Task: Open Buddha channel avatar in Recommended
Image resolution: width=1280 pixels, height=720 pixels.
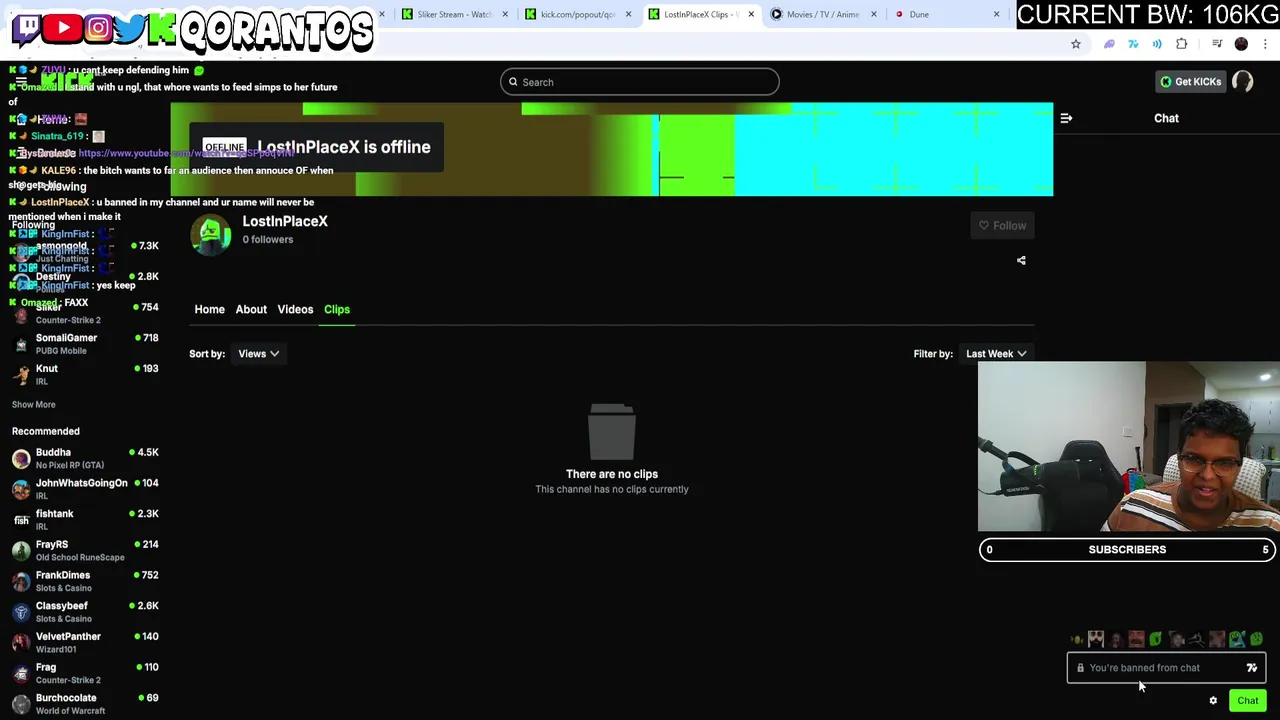Action: [x=21, y=459]
